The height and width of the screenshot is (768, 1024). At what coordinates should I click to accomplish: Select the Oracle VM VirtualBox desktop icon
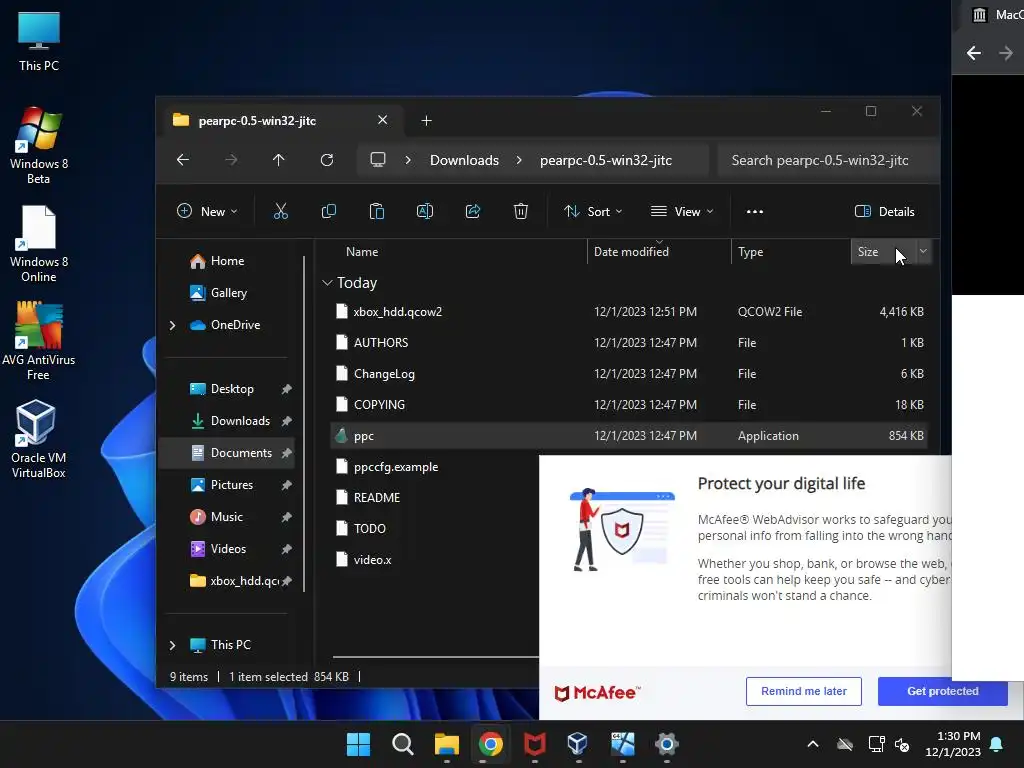point(39,440)
